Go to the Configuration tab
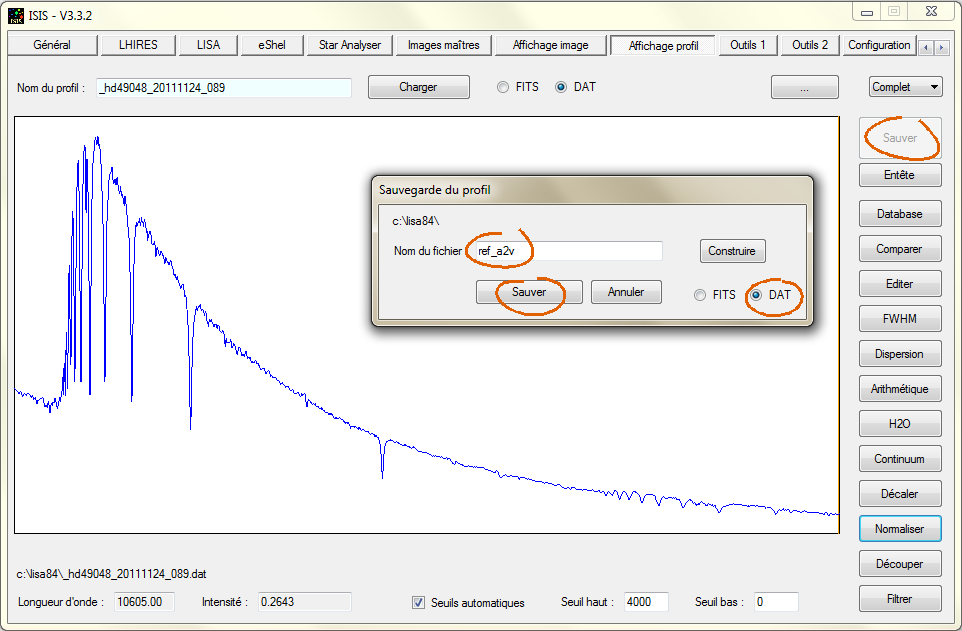Image resolution: width=962 pixels, height=631 pixels. 878,45
